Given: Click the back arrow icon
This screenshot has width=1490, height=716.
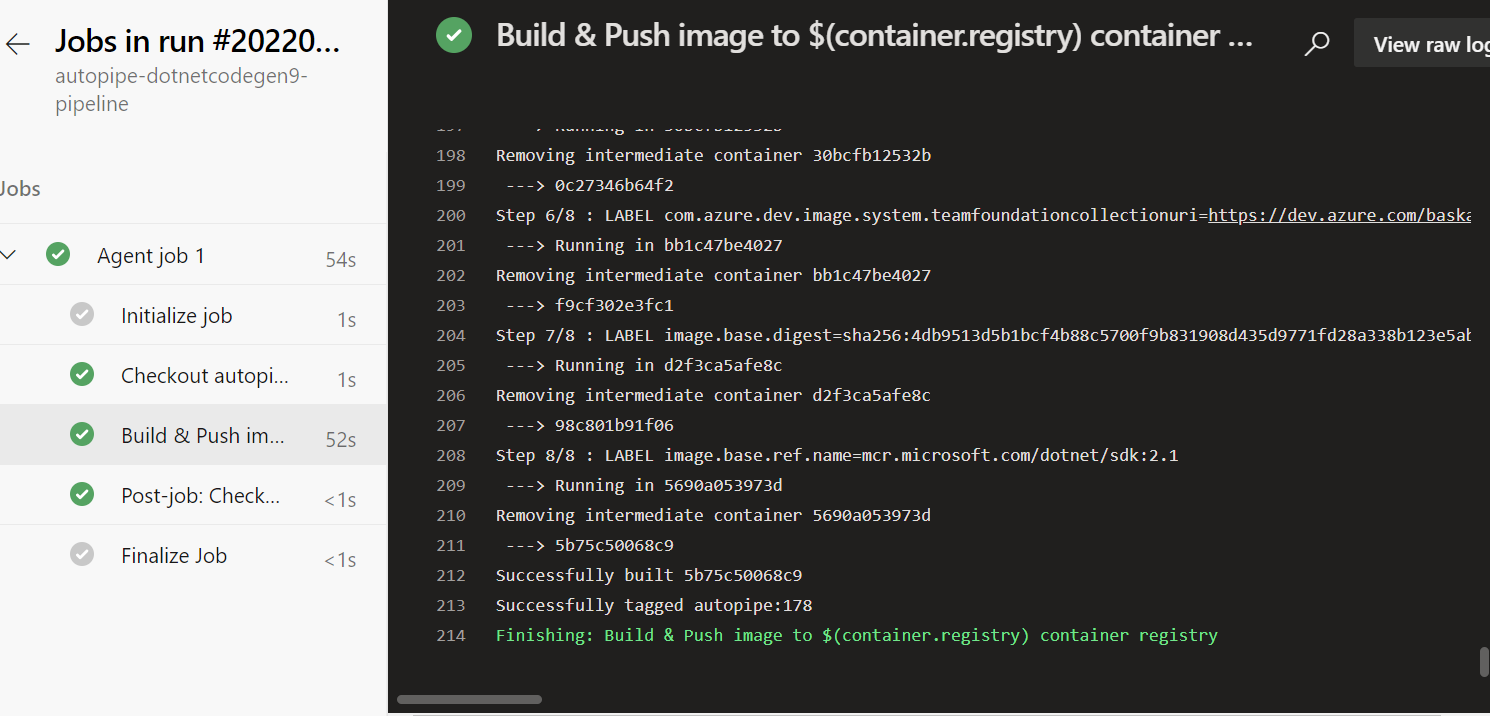Looking at the screenshot, I should click(x=18, y=44).
